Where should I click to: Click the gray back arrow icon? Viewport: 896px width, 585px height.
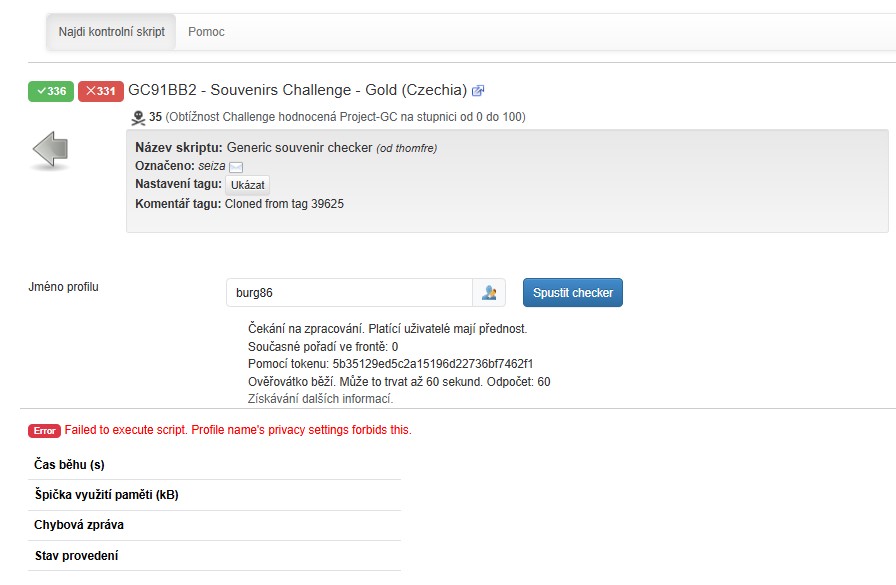50,150
